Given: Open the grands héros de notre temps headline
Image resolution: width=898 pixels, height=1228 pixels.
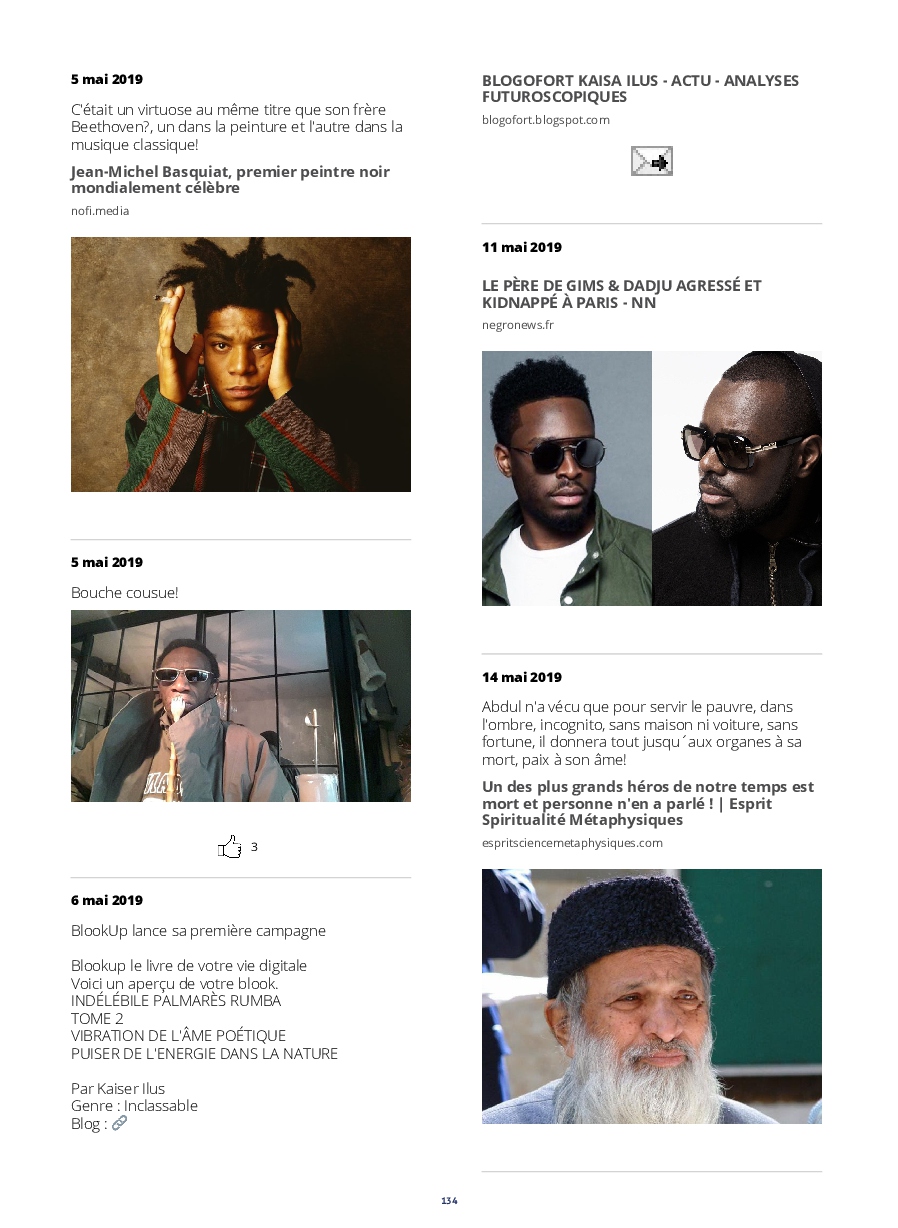Looking at the screenshot, I should point(648,803).
